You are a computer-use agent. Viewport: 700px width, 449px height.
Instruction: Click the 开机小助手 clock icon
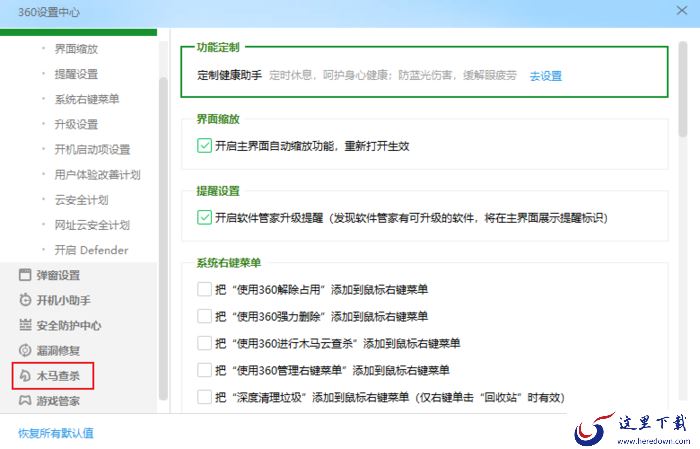click(25, 300)
